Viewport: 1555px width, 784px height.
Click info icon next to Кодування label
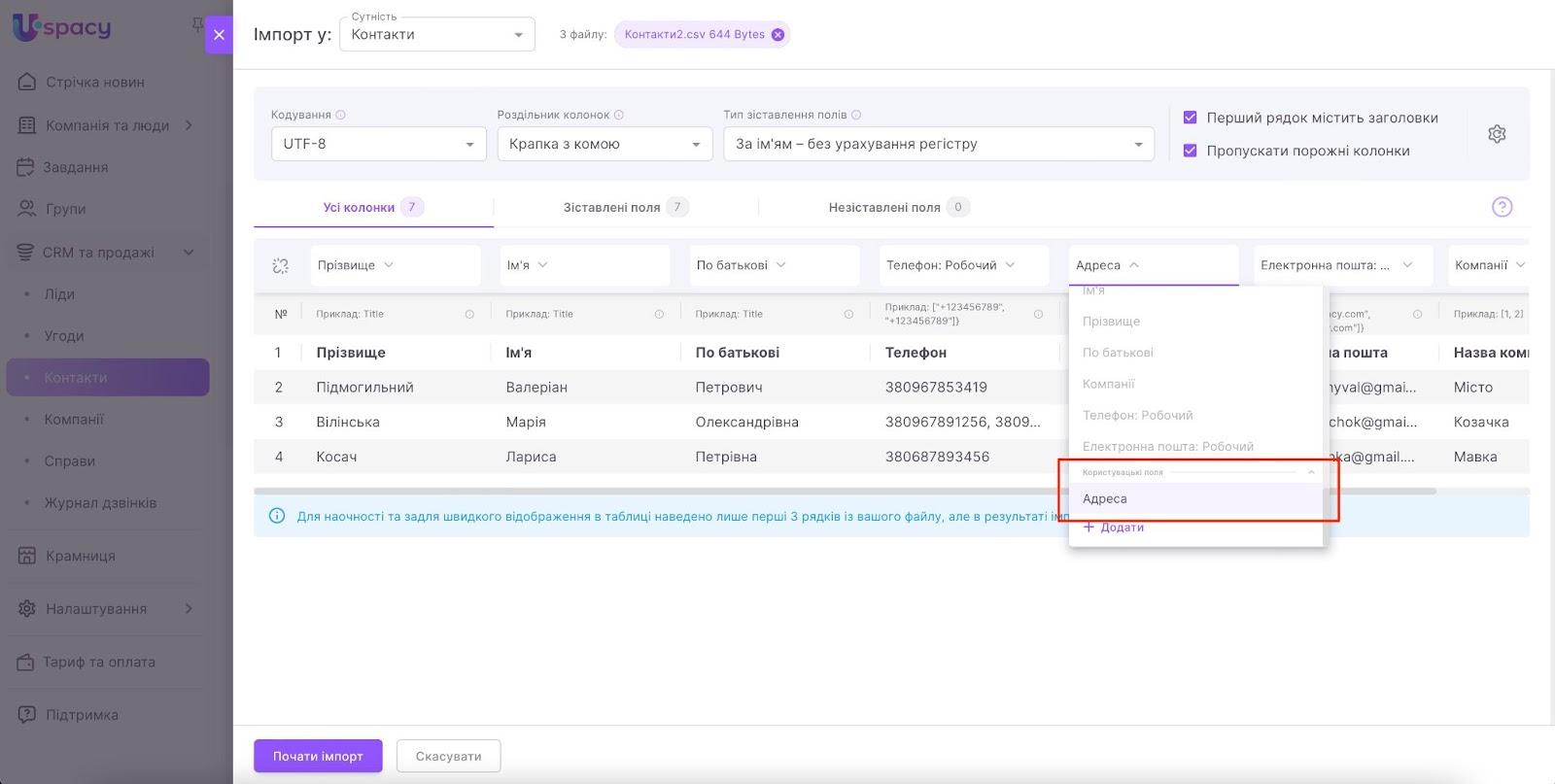point(340,115)
